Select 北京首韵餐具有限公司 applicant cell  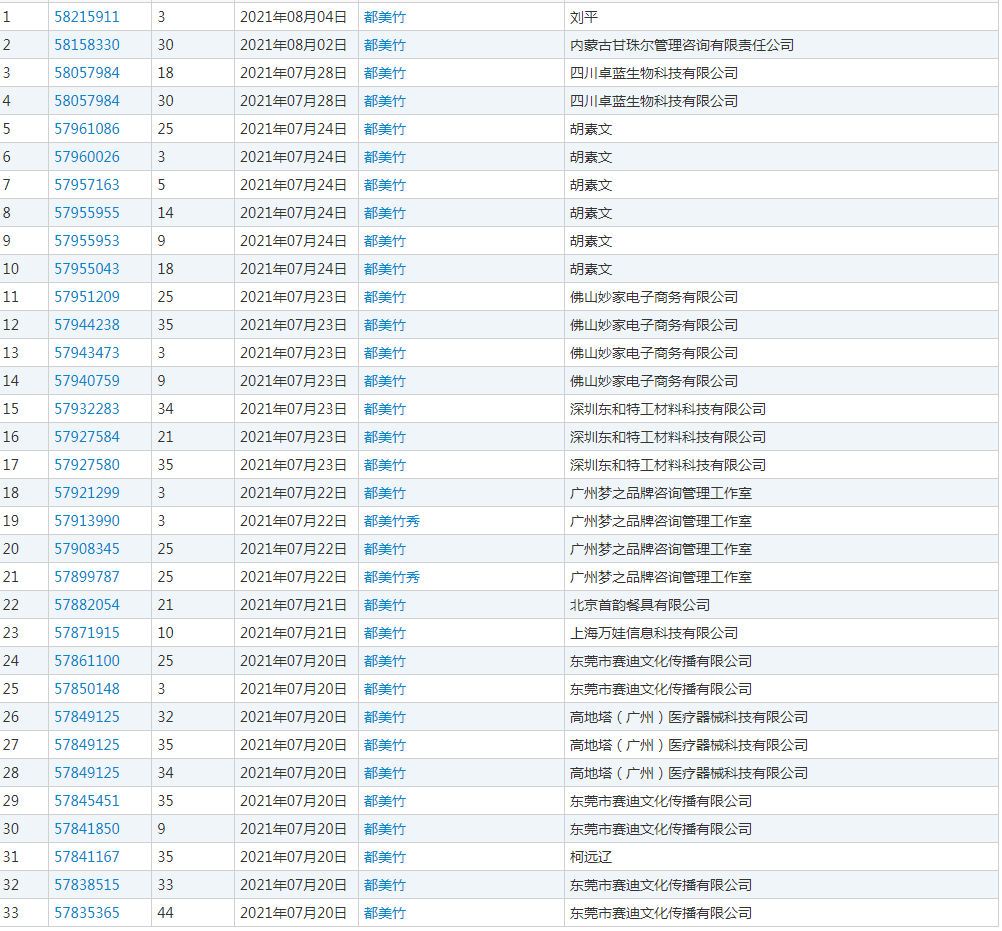click(x=640, y=605)
